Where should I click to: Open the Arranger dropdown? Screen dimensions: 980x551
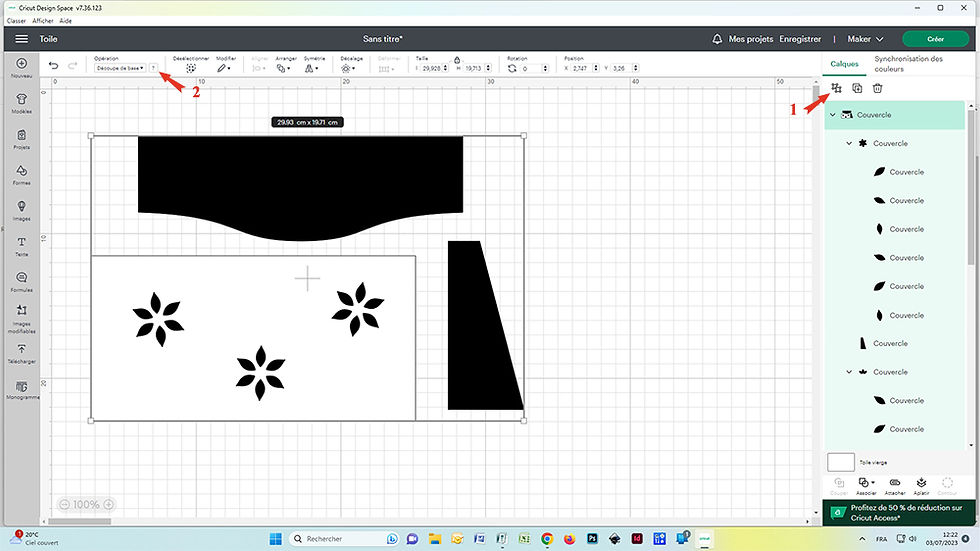(283, 68)
